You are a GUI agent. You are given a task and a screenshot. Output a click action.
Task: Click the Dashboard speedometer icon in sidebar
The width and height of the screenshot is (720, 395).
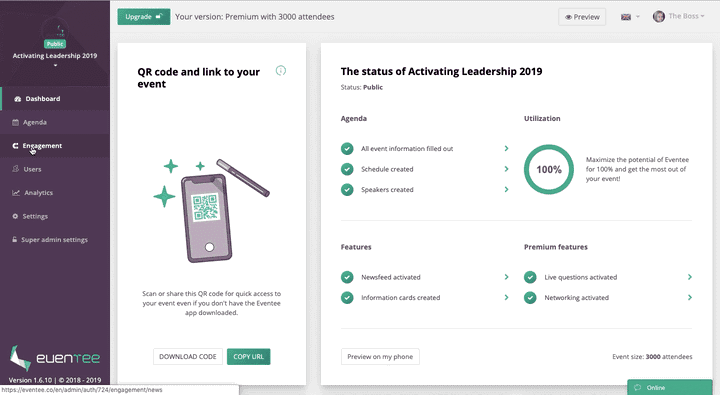coord(17,99)
